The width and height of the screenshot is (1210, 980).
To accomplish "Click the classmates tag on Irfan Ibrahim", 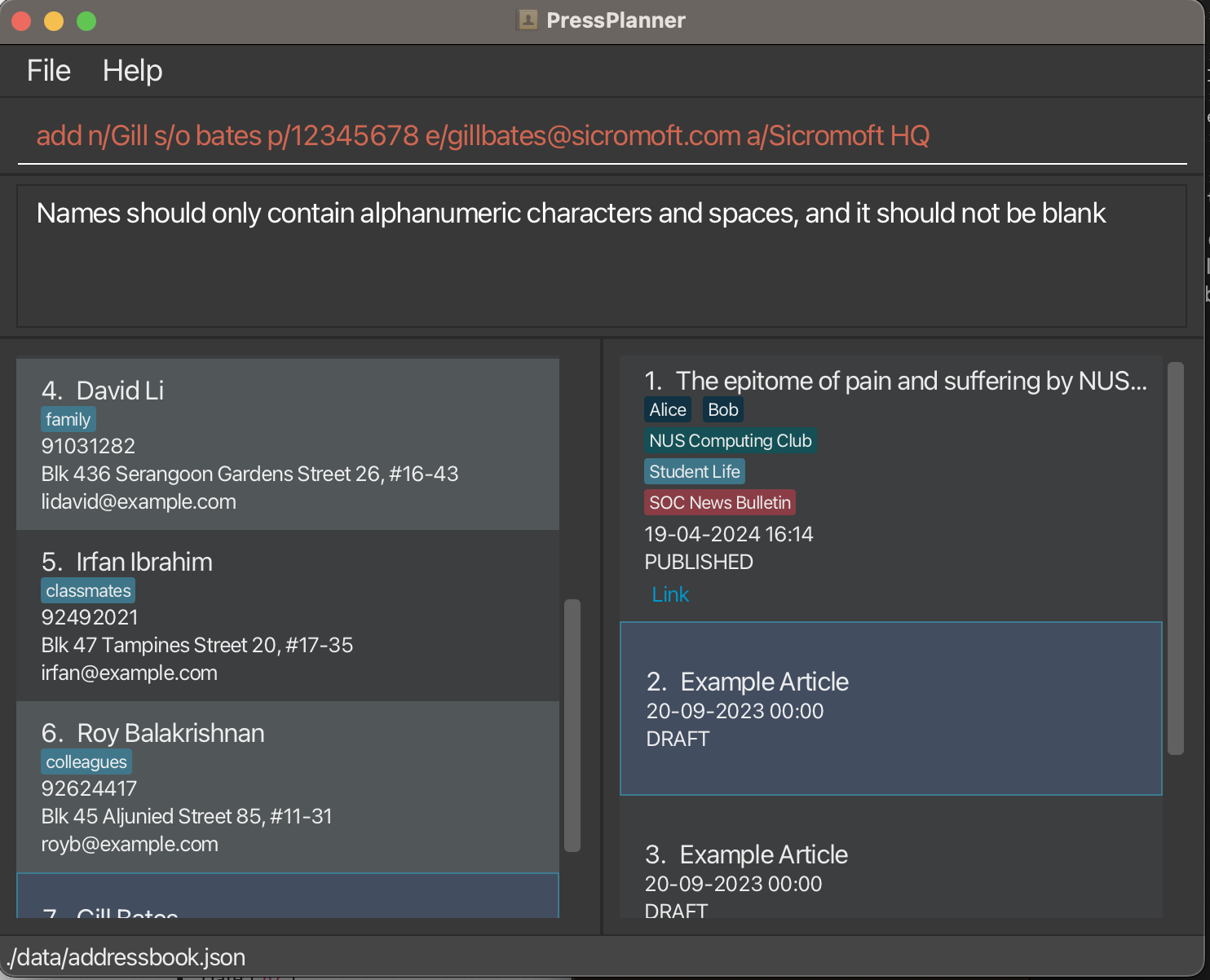I will [88, 590].
